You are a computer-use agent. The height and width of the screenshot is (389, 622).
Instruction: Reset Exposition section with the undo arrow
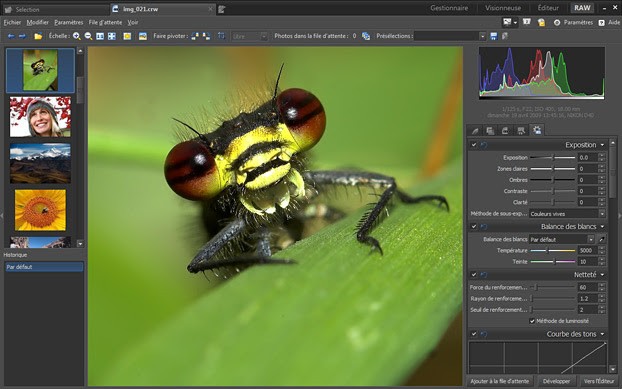point(484,145)
